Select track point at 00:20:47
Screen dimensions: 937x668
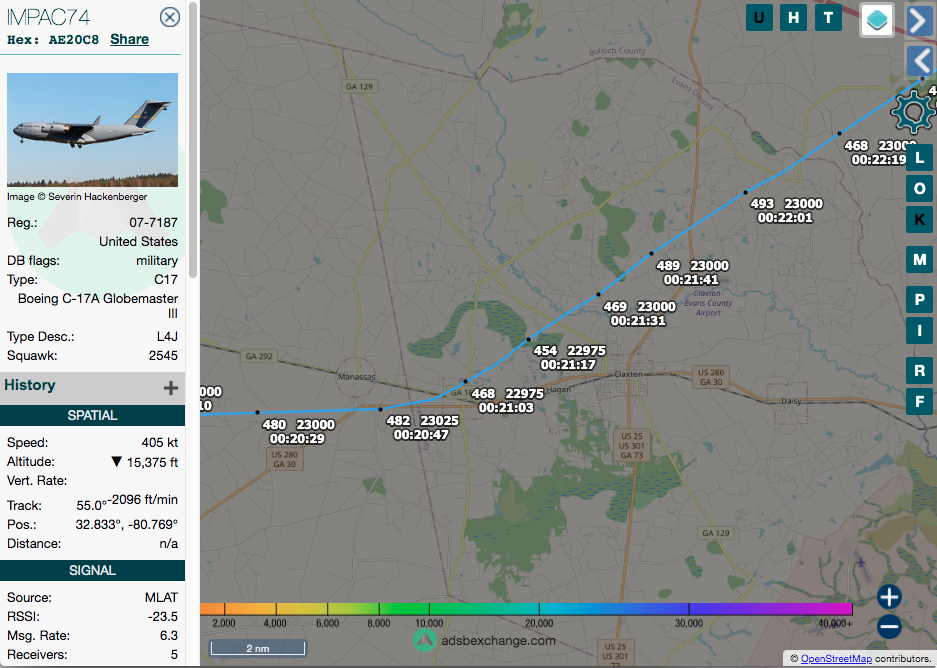381,409
